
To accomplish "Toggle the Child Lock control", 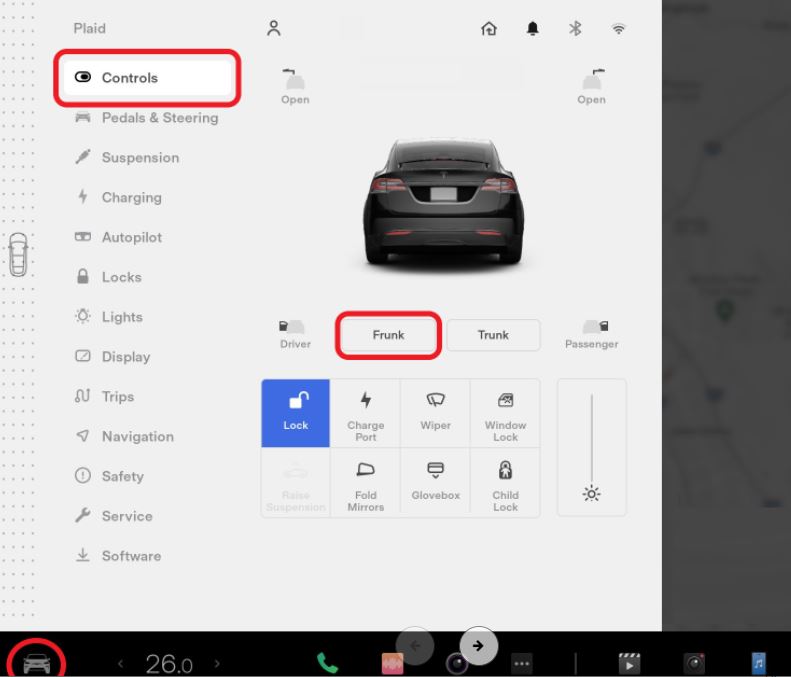I will (x=505, y=483).
